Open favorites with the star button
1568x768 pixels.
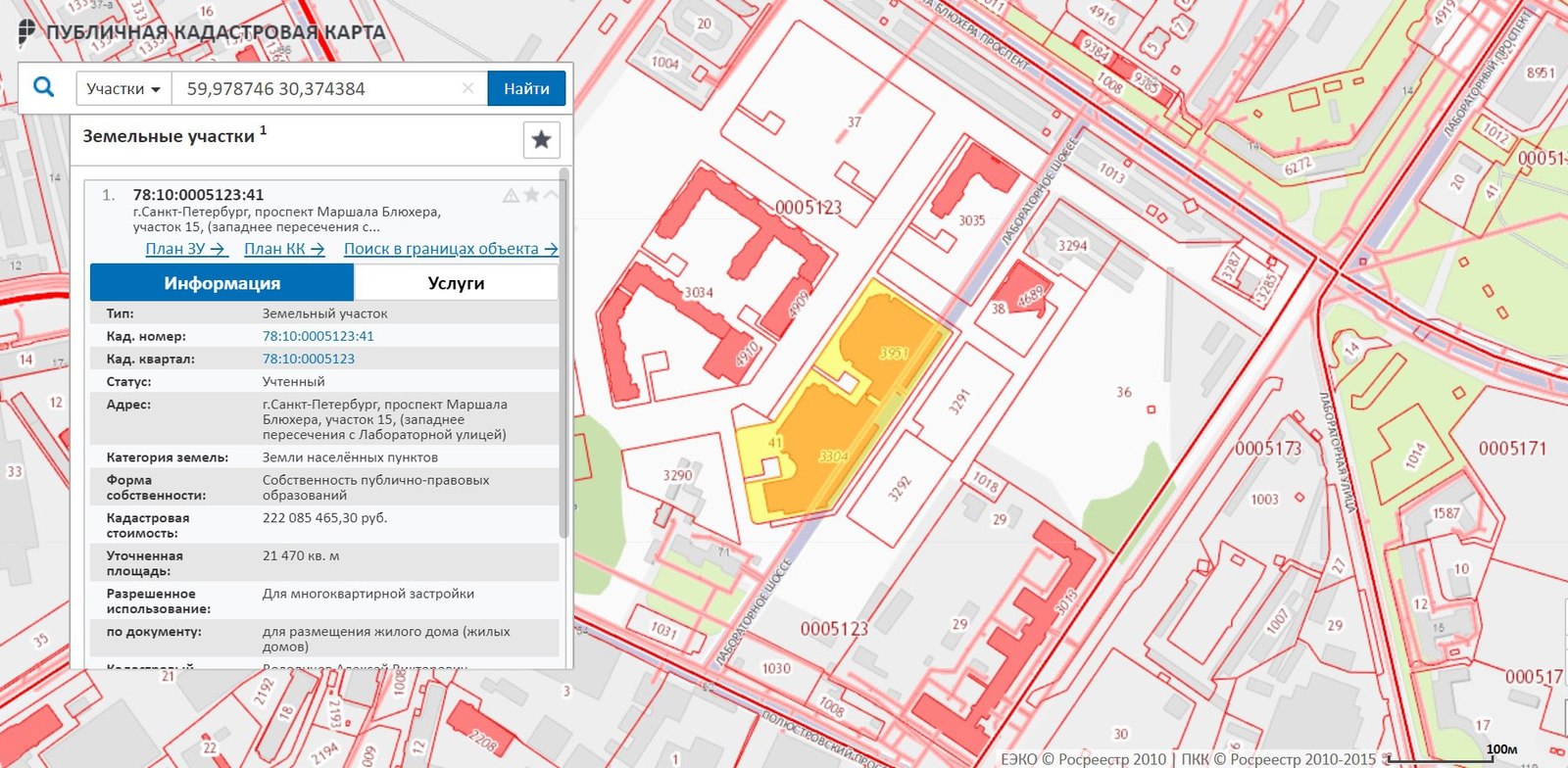point(541,140)
